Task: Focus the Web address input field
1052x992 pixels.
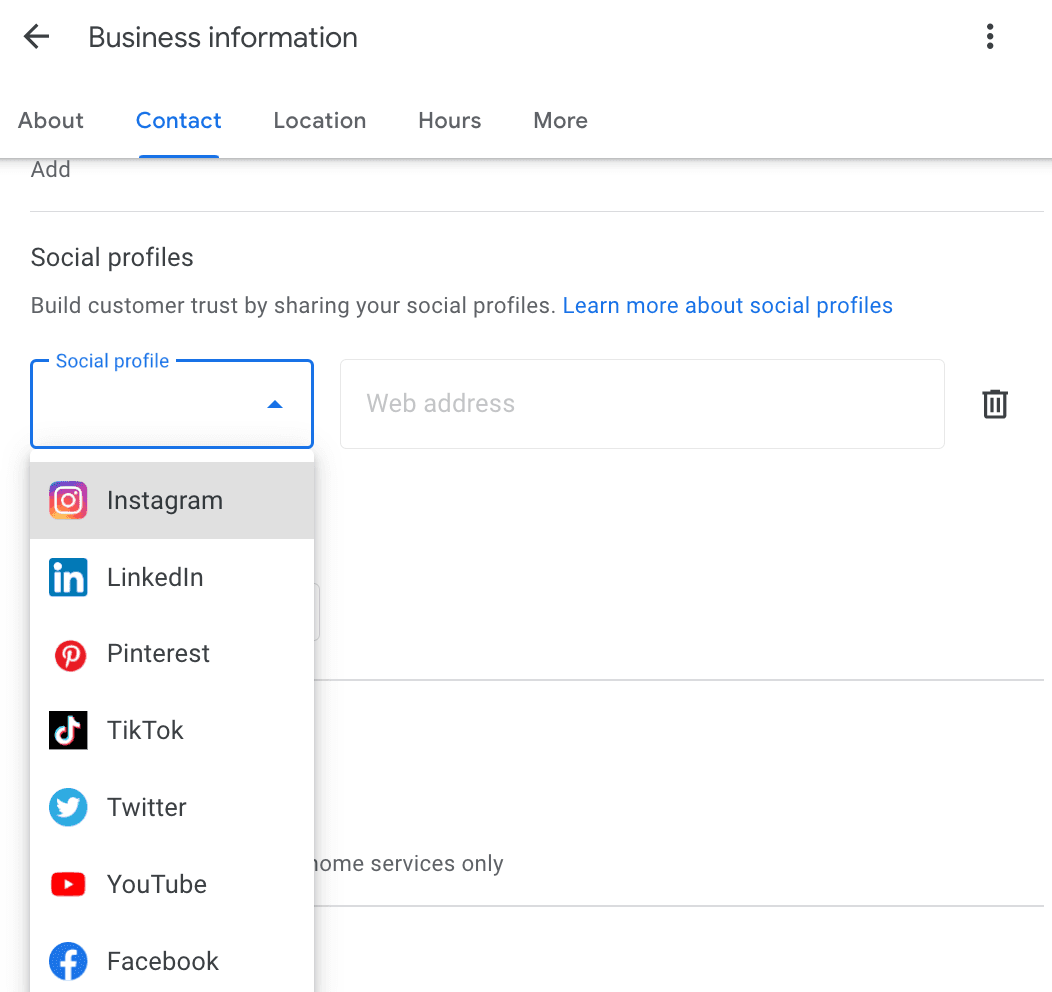Action: [642, 404]
